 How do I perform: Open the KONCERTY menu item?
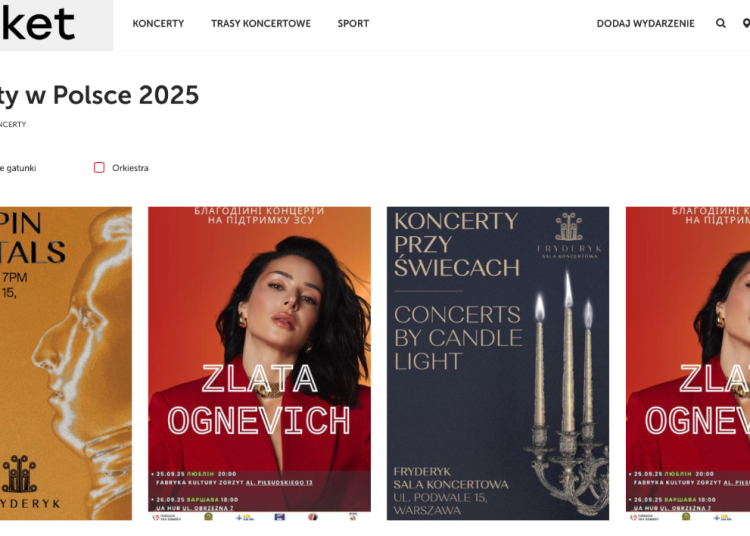(x=158, y=23)
